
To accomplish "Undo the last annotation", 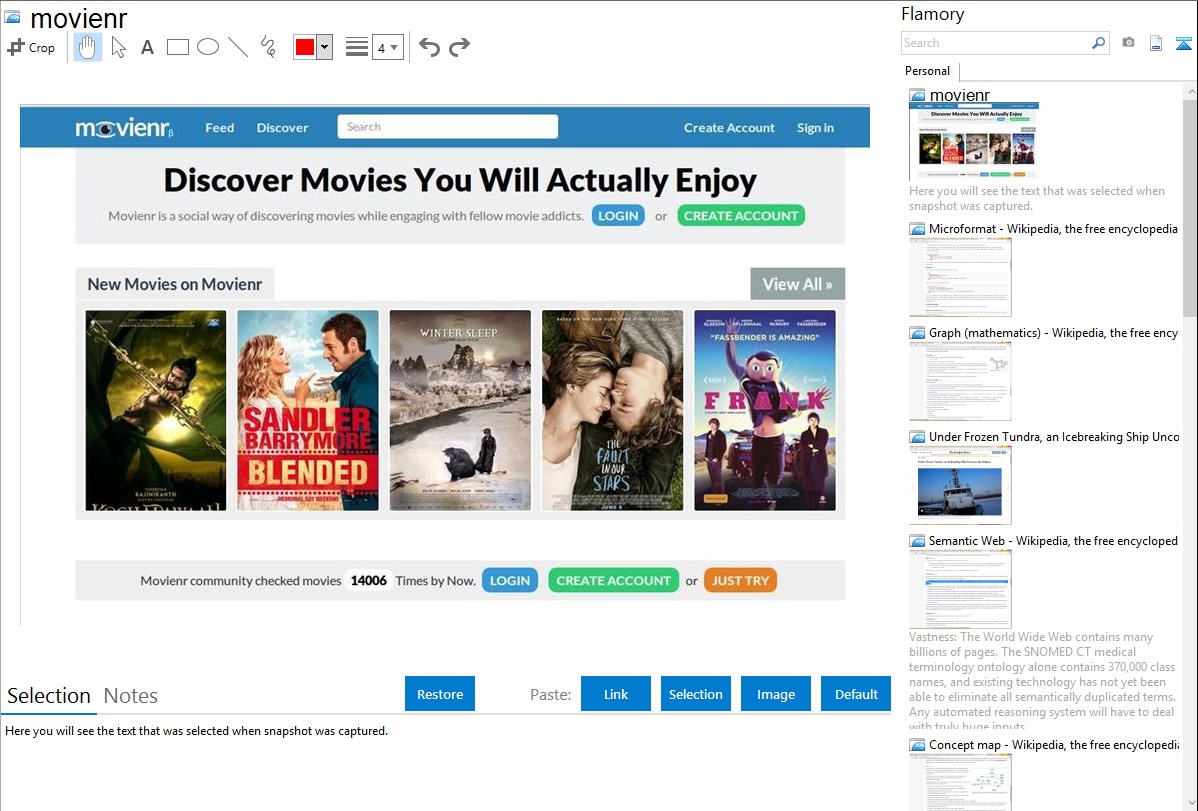I will pyautogui.click(x=429, y=47).
